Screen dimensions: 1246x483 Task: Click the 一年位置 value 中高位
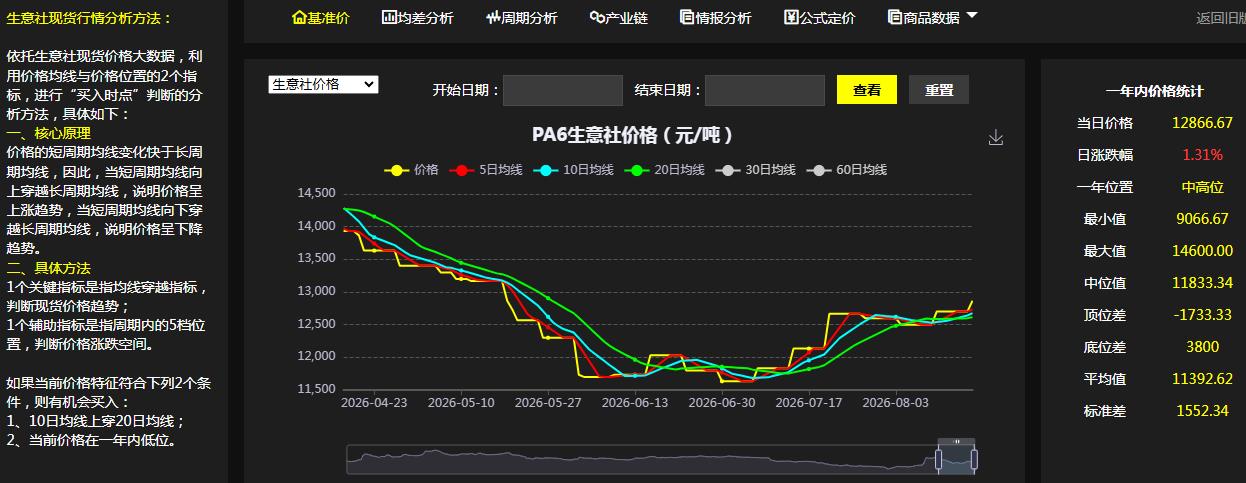tap(1202, 187)
